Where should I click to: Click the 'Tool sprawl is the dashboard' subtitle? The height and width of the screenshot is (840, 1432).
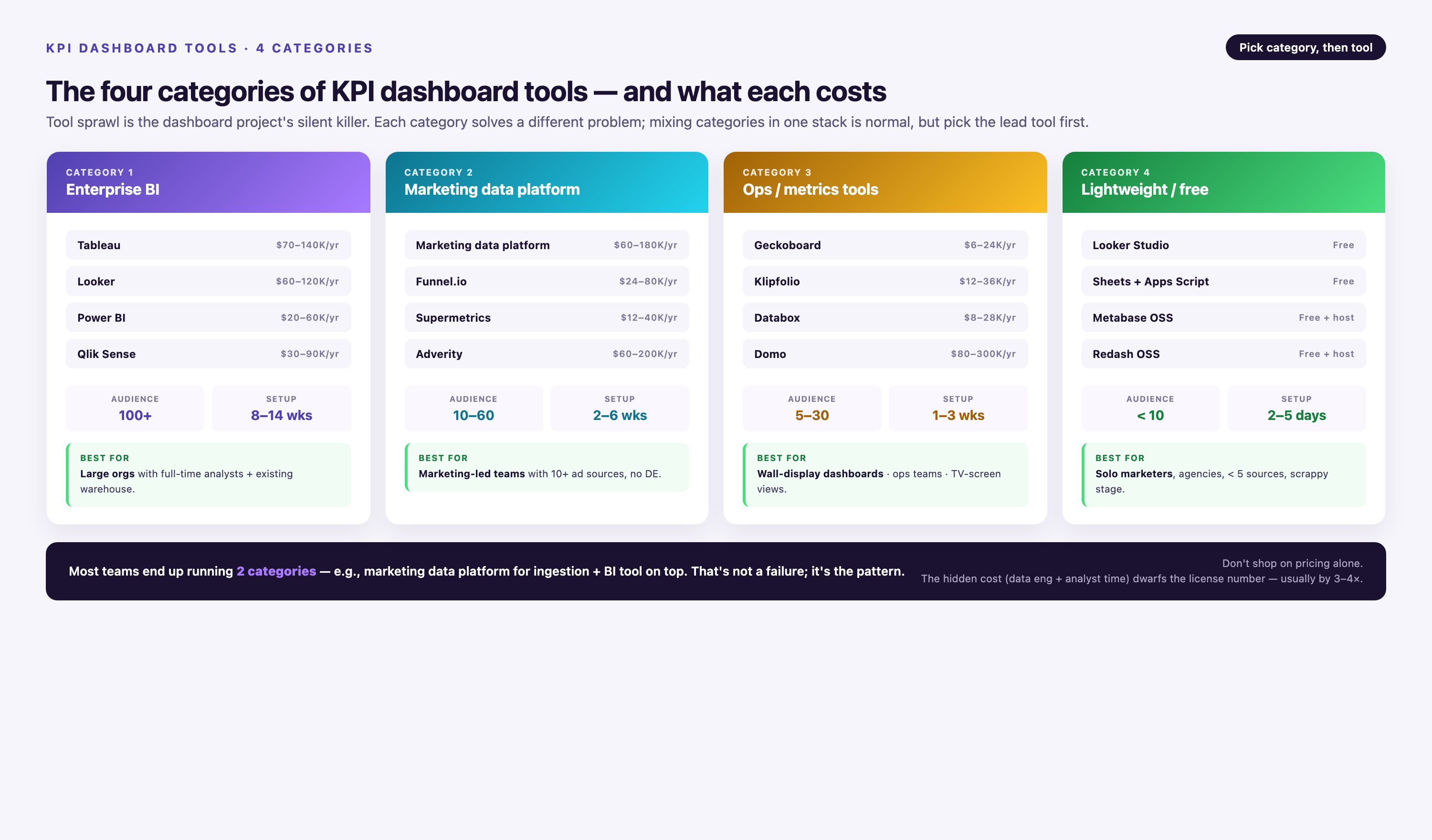pos(567,122)
